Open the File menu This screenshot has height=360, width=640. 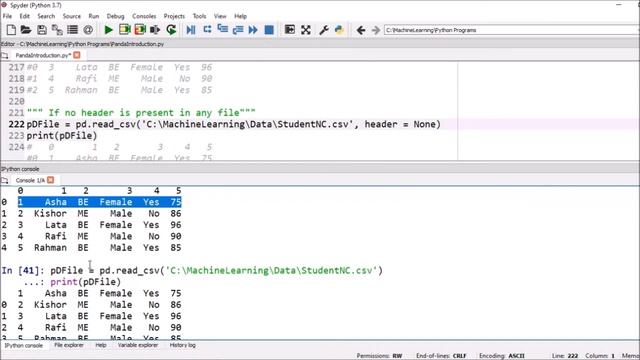click(7, 16)
